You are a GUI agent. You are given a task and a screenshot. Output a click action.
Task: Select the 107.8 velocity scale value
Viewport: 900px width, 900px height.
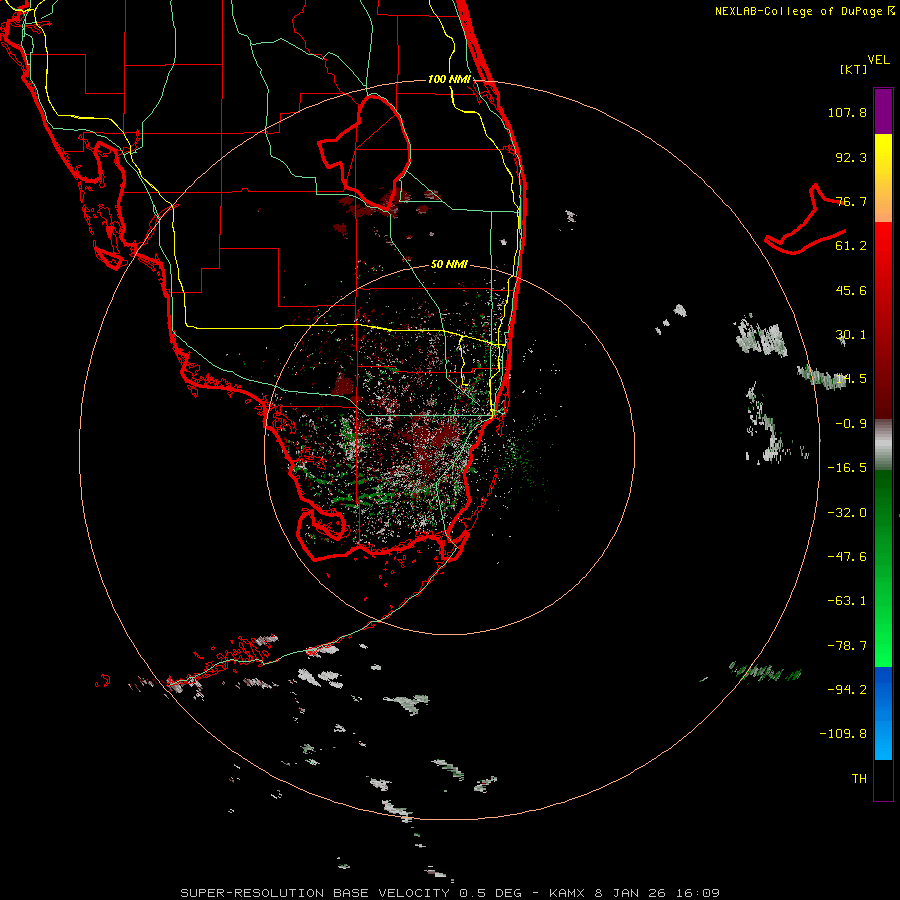[847, 112]
